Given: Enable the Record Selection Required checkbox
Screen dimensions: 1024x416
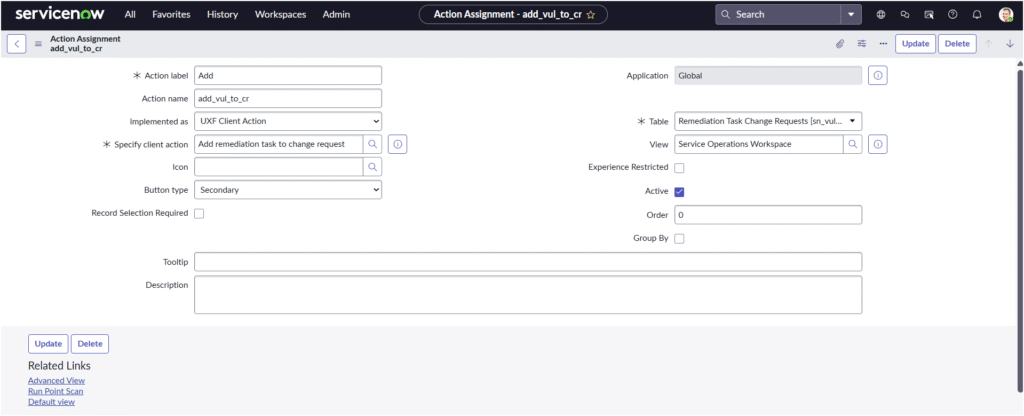Looking at the screenshot, I should [199, 214].
